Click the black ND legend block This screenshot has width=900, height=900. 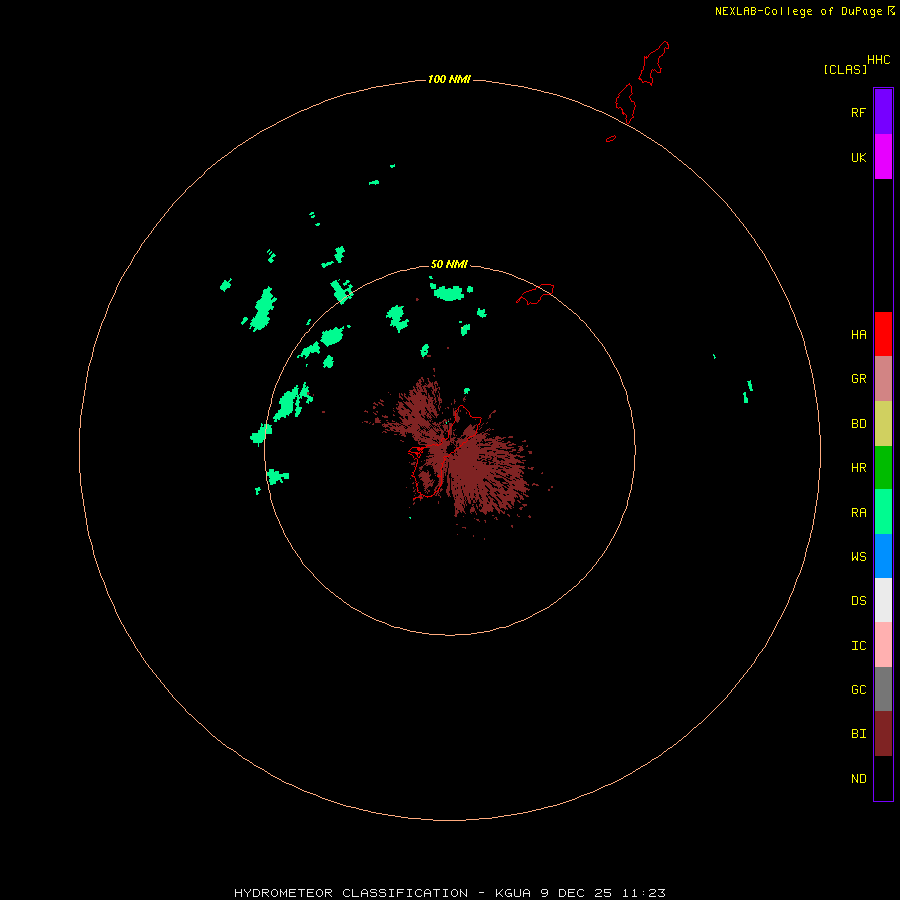(x=883, y=778)
